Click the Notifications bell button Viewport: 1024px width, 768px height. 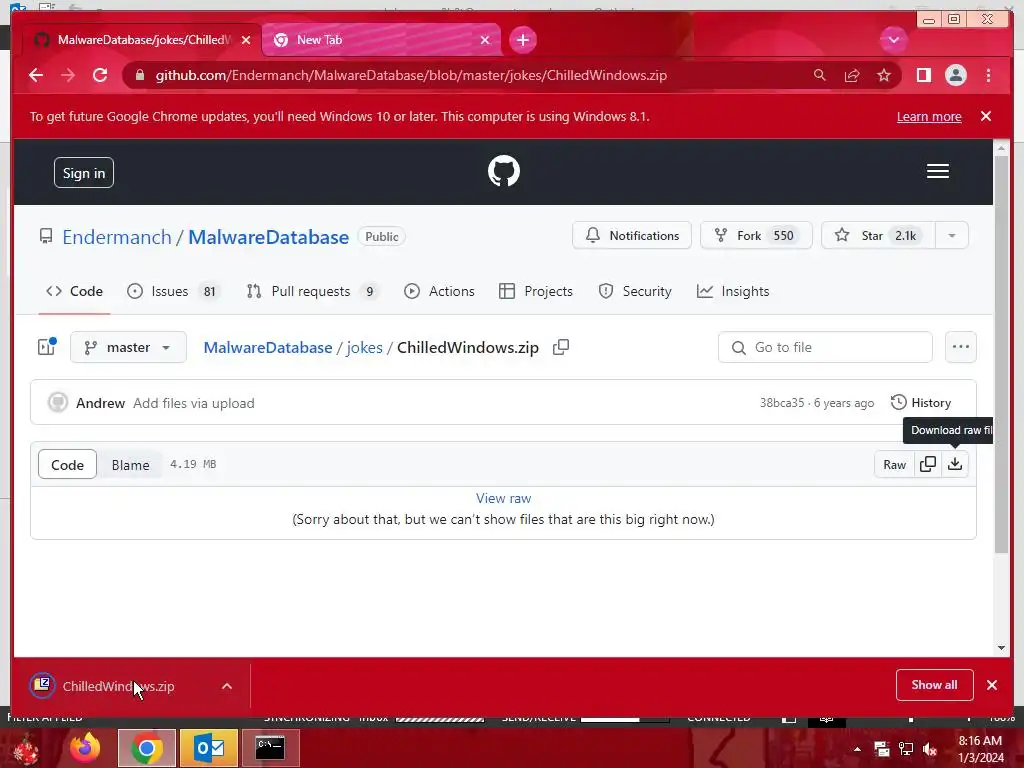click(632, 235)
